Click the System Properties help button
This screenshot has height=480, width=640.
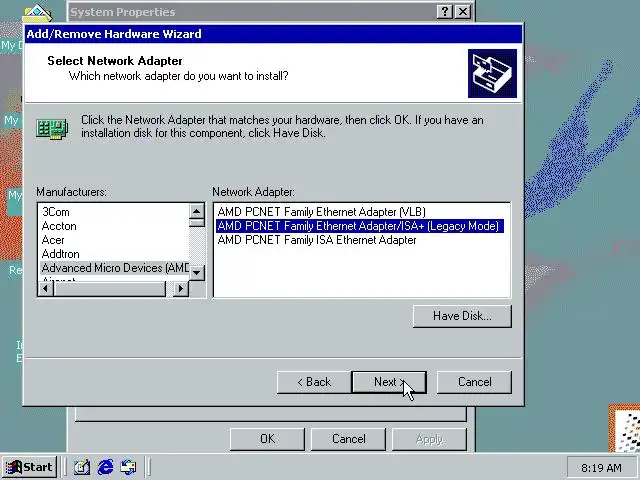(445, 11)
